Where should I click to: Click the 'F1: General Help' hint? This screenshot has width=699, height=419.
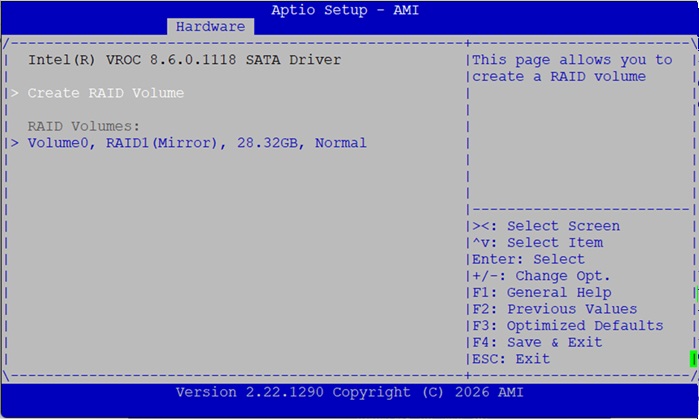tap(542, 292)
